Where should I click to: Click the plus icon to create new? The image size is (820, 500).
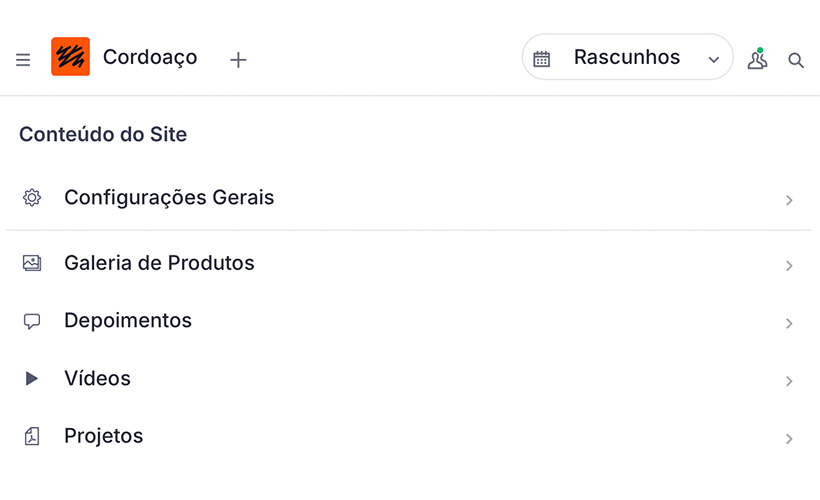pyautogui.click(x=238, y=60)
